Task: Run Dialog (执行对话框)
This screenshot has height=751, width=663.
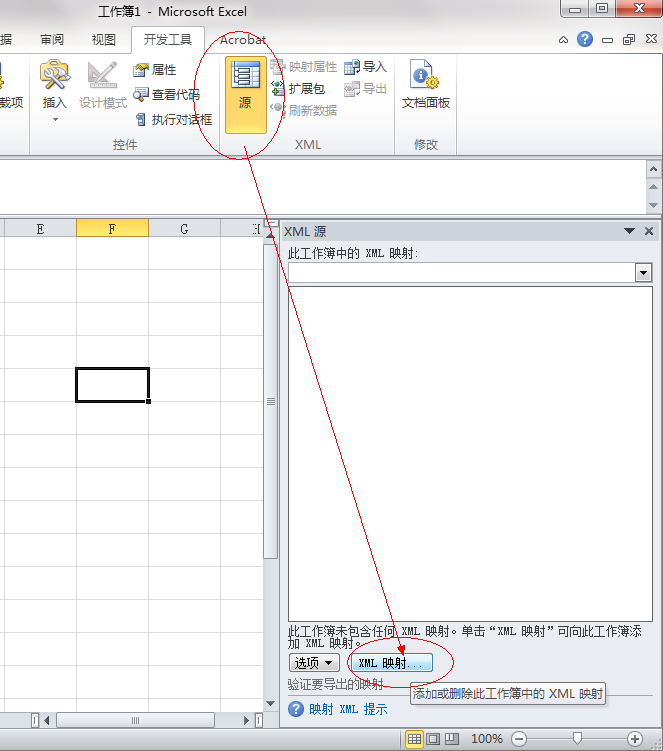Action: (x=173, y=119)
